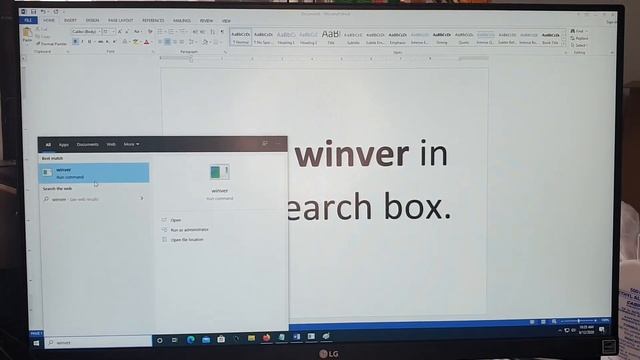The width and height of the screenshot is (640, 360).
Task: Click the search feedback icon
Action: tap(265, 144)
